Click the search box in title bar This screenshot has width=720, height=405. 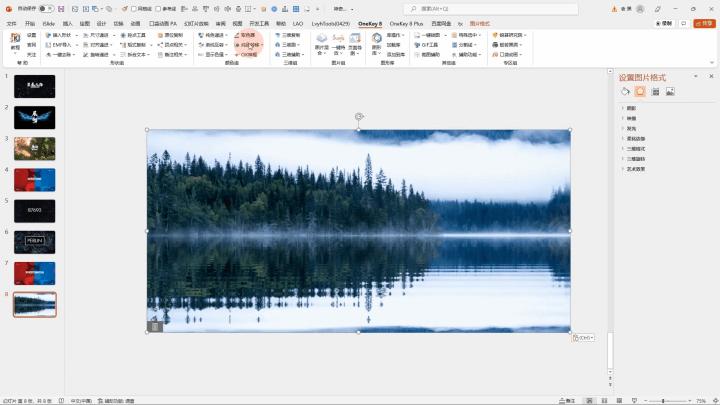coord(491,9)
